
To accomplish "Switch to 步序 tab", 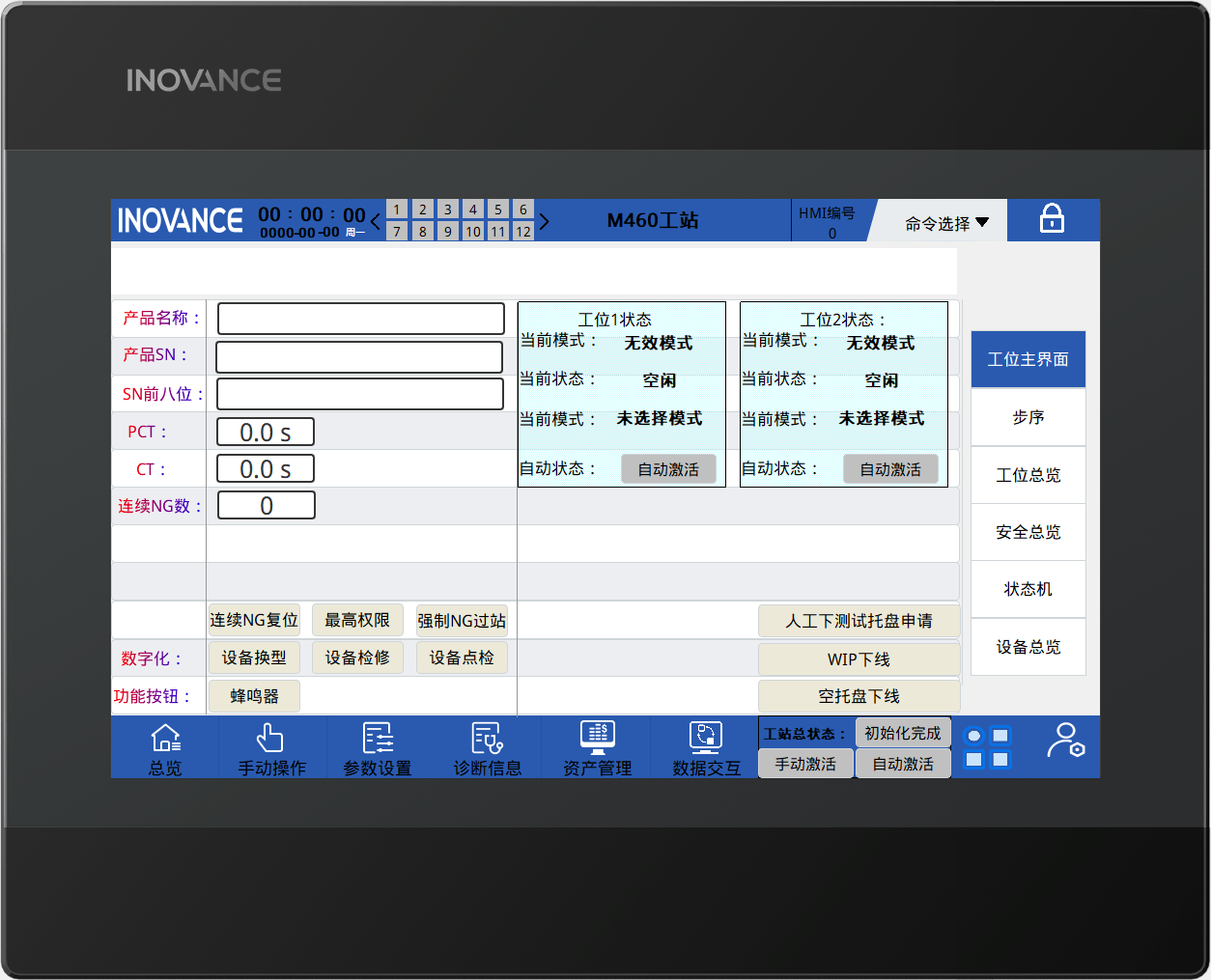I will (x=1028, y=417).
